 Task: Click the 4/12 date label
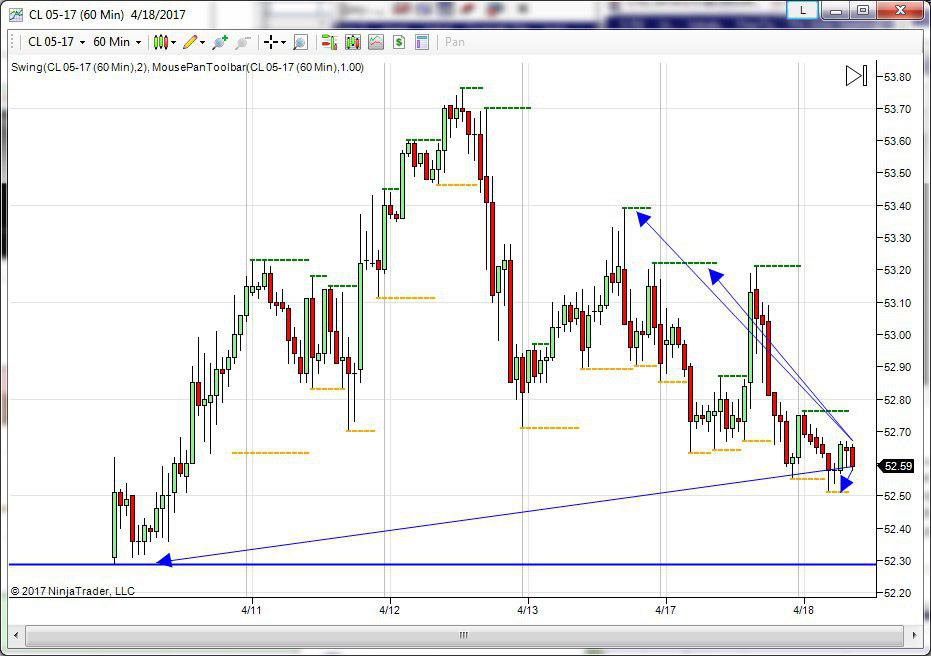pos(389,610)
